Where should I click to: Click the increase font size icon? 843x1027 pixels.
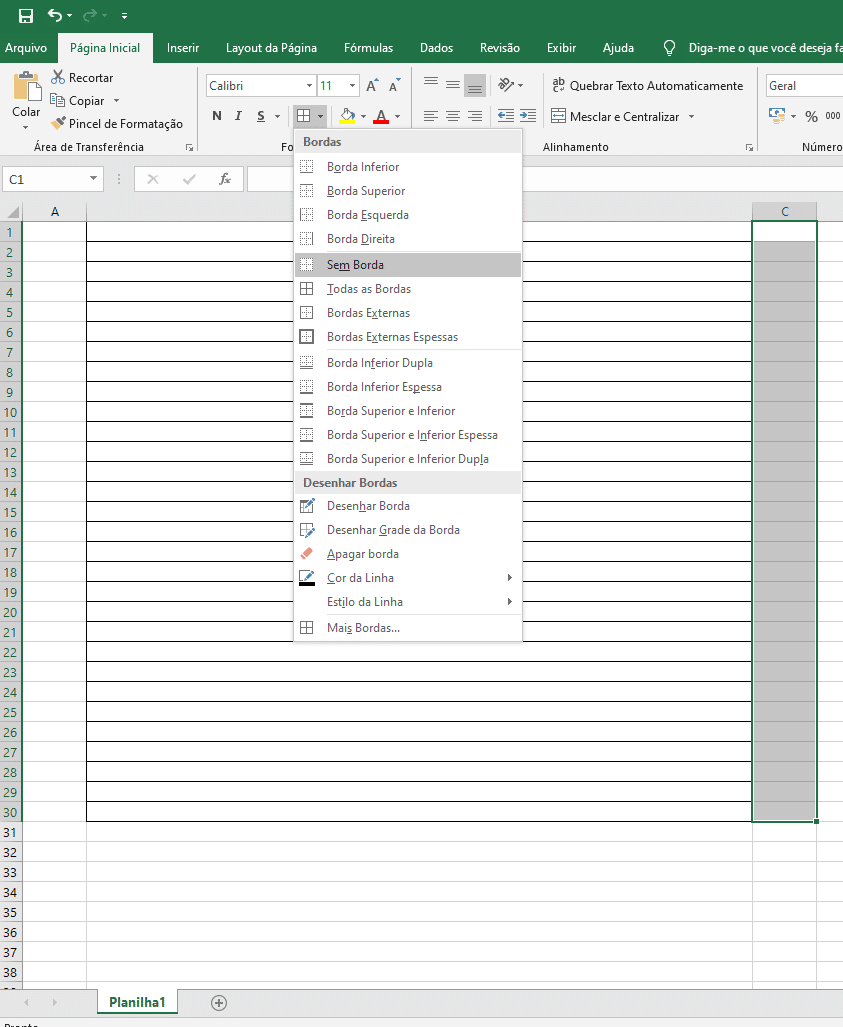click(x=372, y=86)
